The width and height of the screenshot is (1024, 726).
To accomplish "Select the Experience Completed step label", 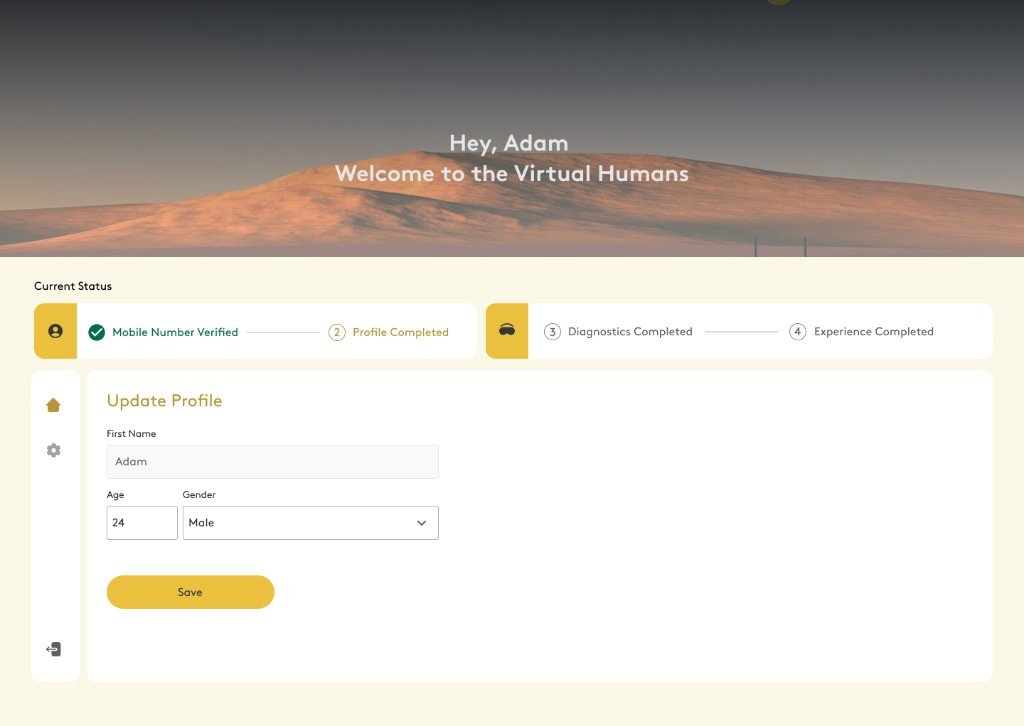I will (x=874, y=332).
